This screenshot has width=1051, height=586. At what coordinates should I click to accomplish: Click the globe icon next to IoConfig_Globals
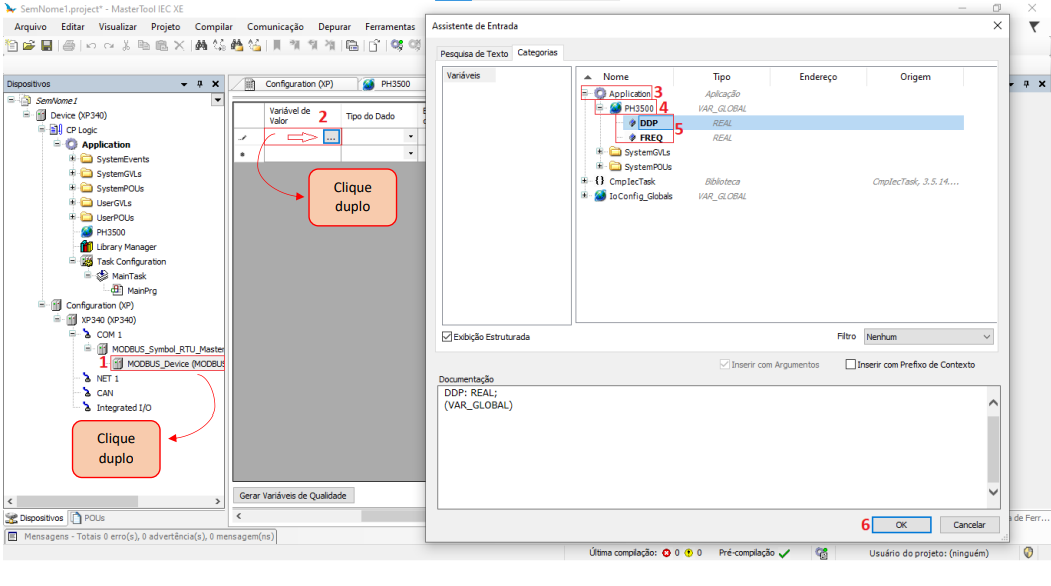[x=600, y=196]
